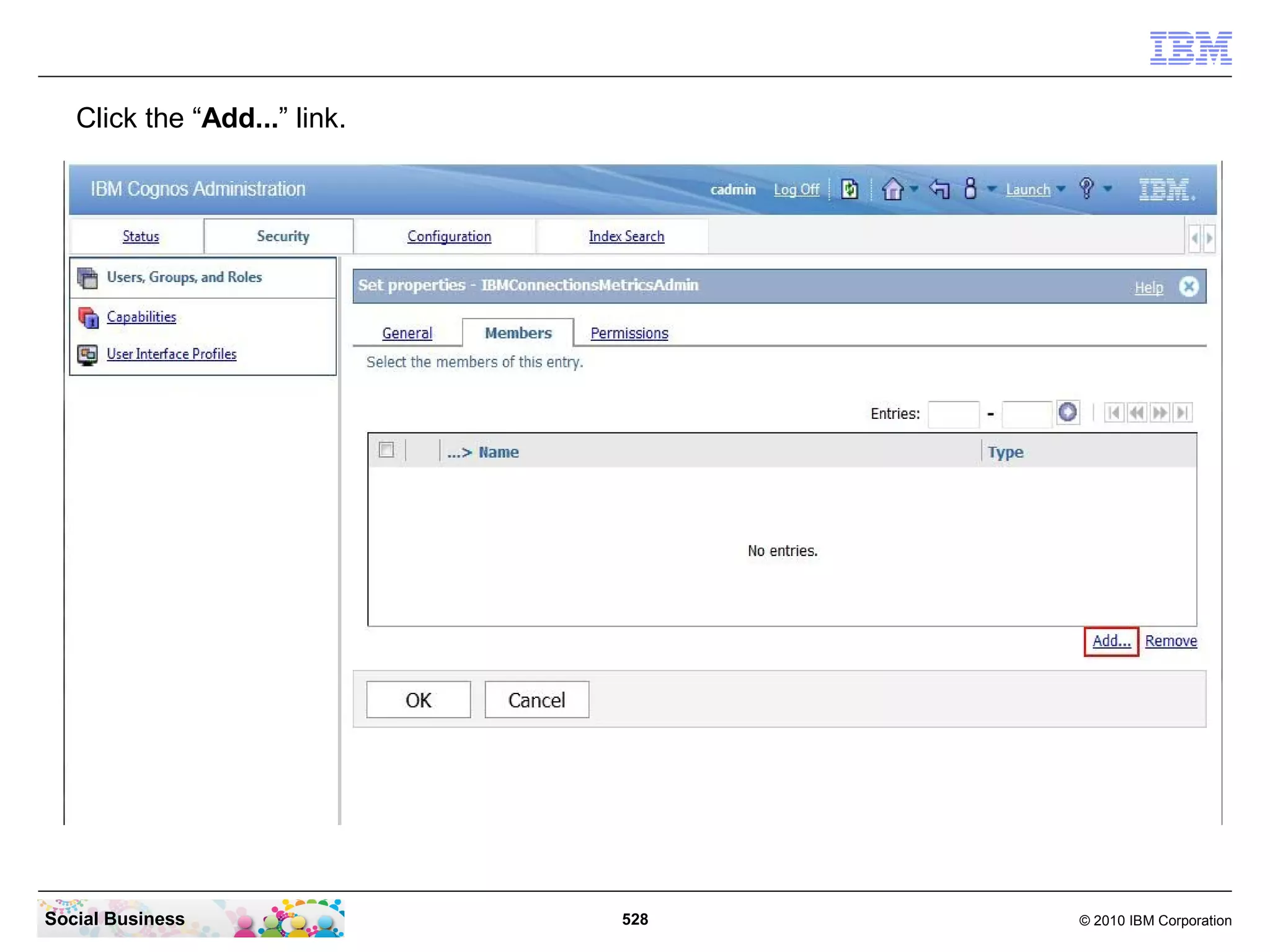Open the Capabilities link
This screenshot has width=1270, height=952.
click(141, 317)
